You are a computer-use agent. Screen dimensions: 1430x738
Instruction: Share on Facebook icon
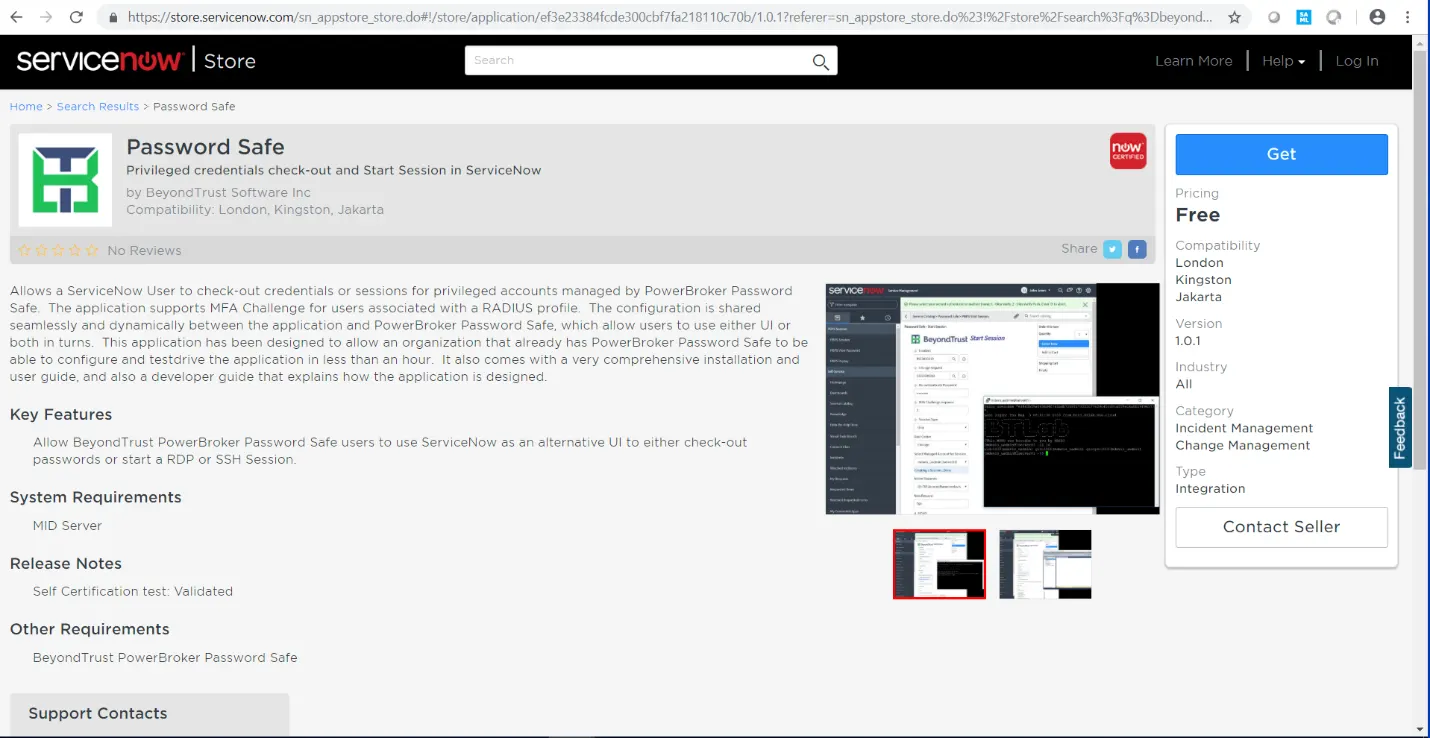pos(1137,249)
